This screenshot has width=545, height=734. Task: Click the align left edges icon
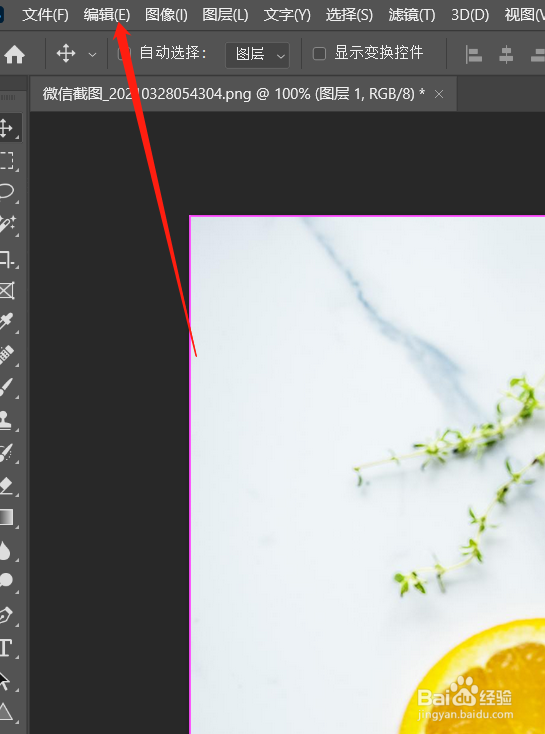click(474, 55)
